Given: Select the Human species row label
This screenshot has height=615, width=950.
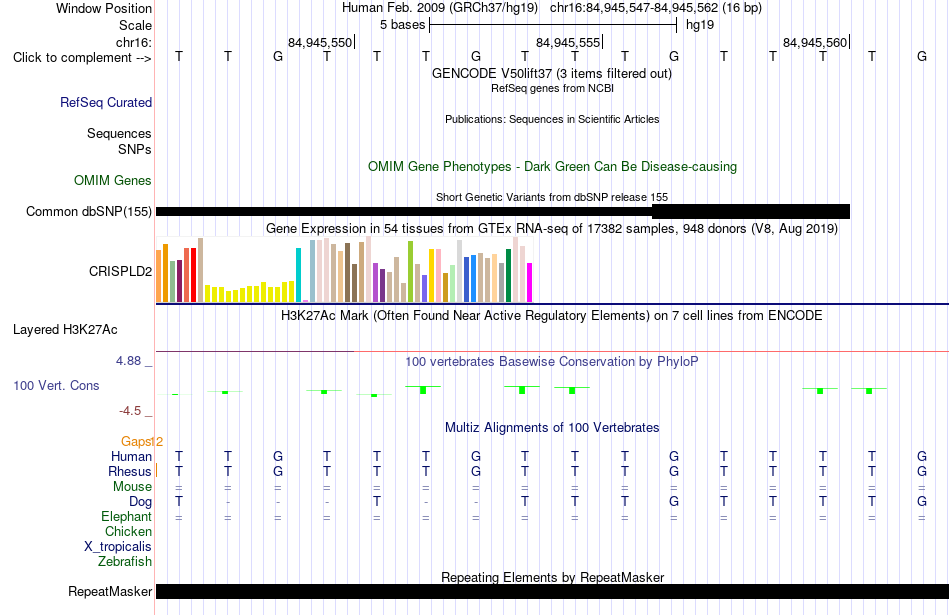Looking at the screenshot, I should [131, 457].
